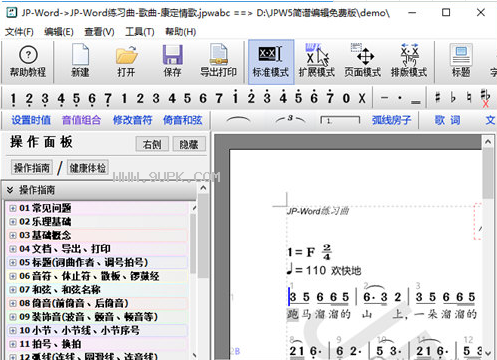Click the 隐藏 button to hide panel
This screenshot has width=497, height=360.
189,144
